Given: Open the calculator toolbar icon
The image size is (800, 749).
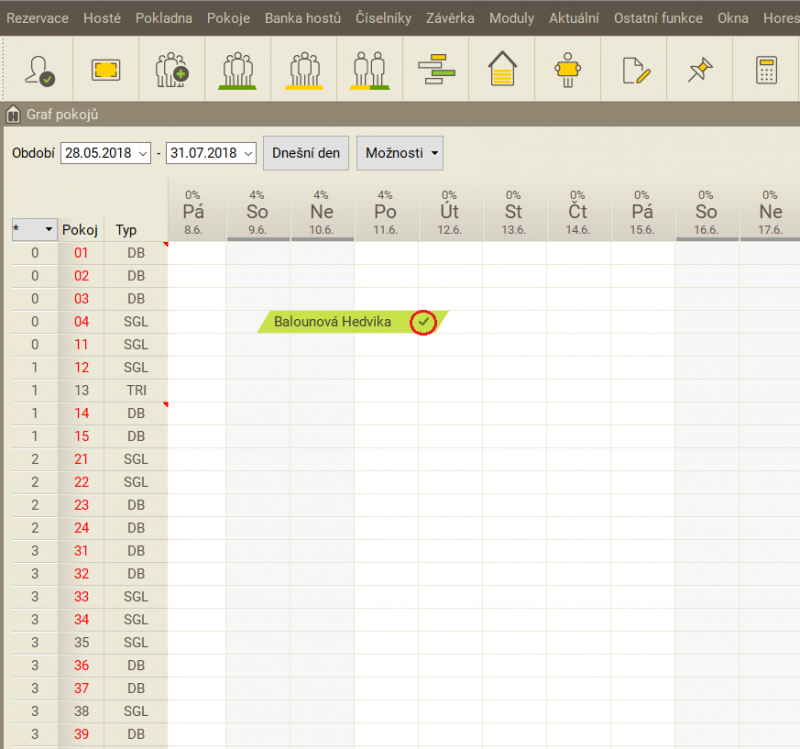Looking at the screenshot, I should [x=767, y=70].
